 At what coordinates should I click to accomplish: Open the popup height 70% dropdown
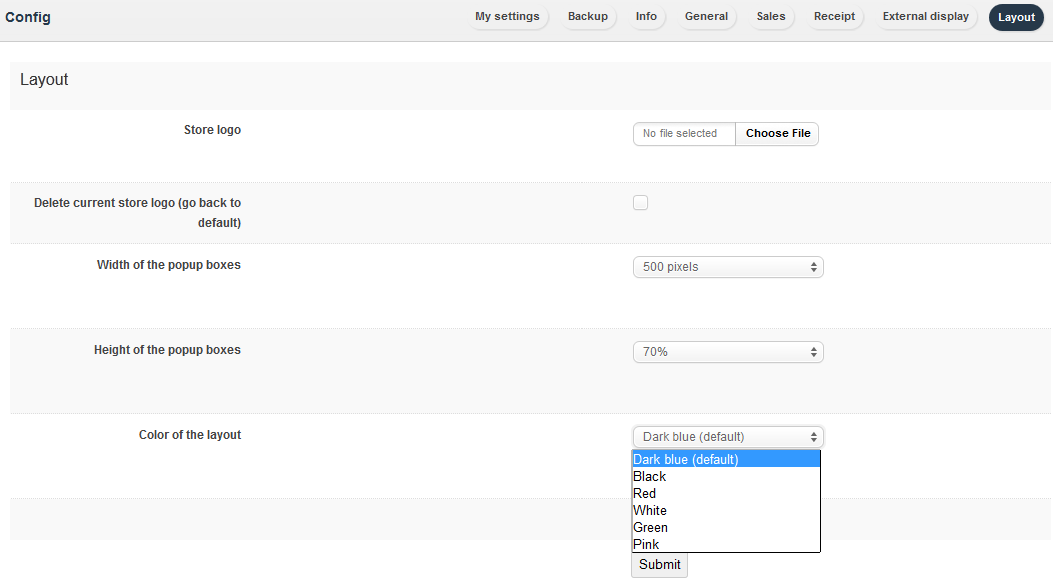point(728,352)
